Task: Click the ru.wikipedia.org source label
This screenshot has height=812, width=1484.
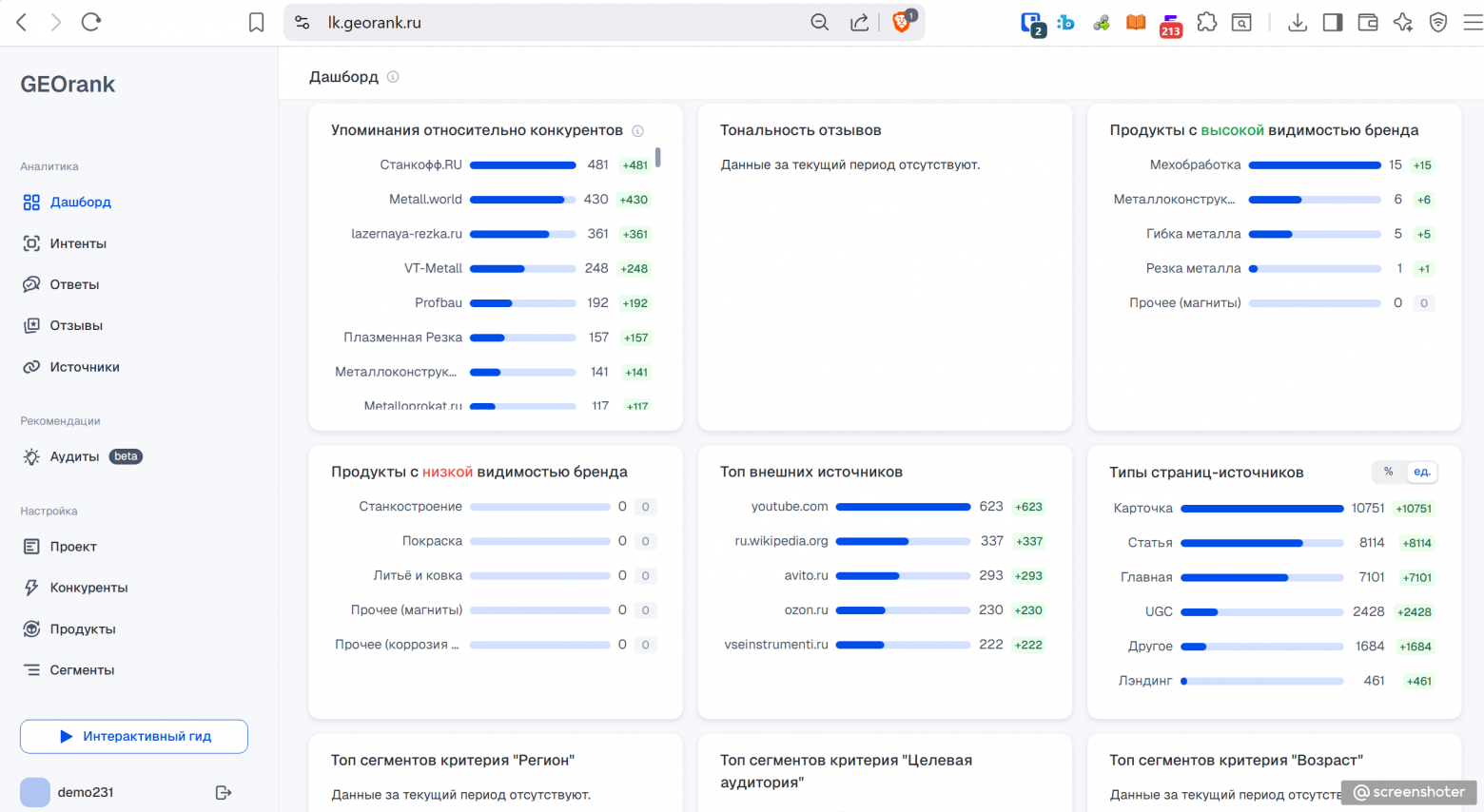Action: [x=781, y=541]
